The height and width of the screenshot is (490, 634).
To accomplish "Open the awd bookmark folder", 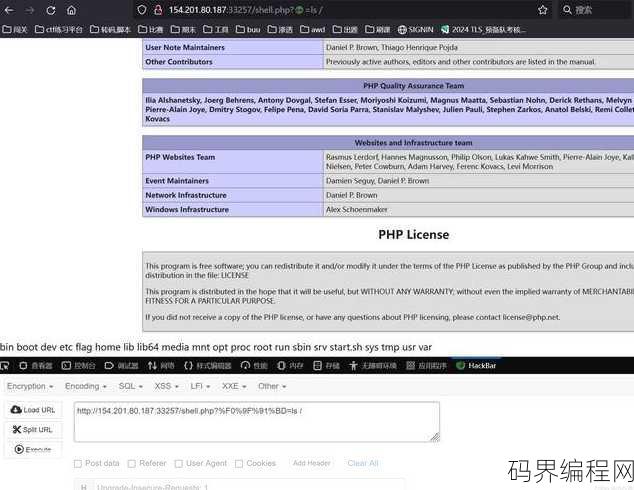I will tap(313, 30).
